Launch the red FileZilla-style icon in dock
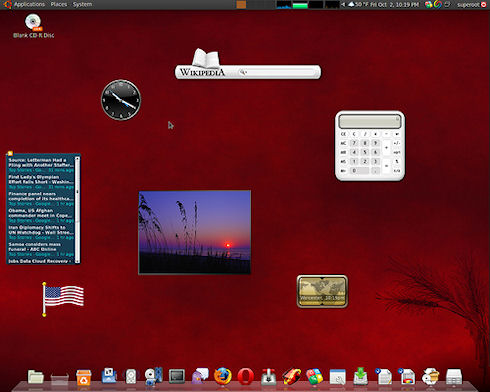 click(x=292, y=377)
